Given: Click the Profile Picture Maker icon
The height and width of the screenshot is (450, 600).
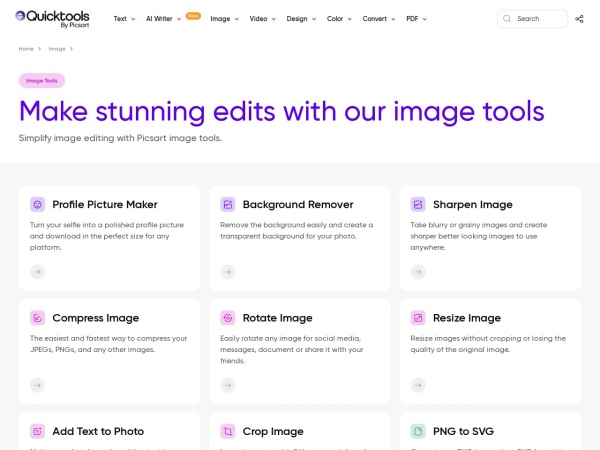Looking at the screenshot, I should [x=37, y=204].
